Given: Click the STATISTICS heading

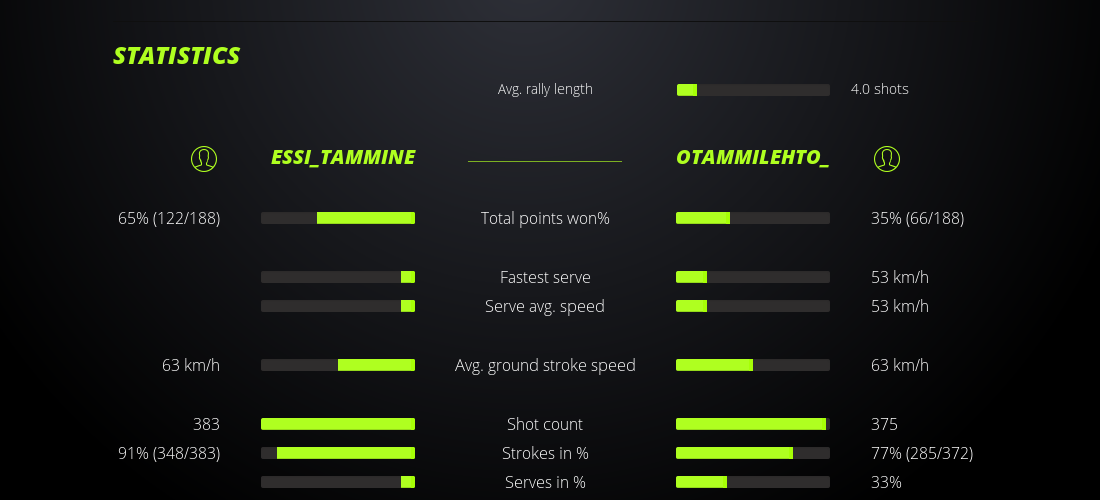Looking at the screenshot, I should [177, 56].
